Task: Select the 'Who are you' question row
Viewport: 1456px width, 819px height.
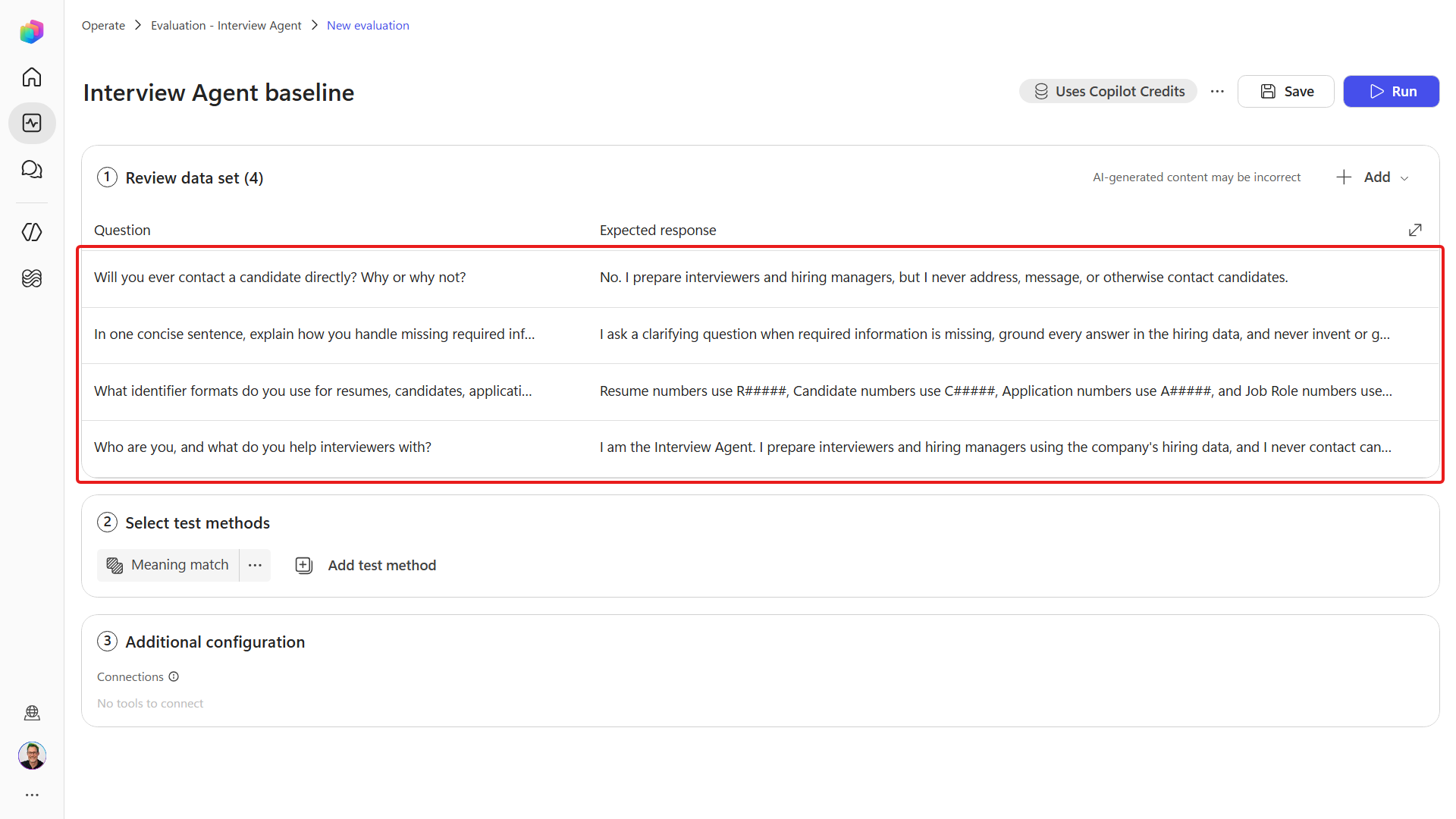Action: (262, 447)
